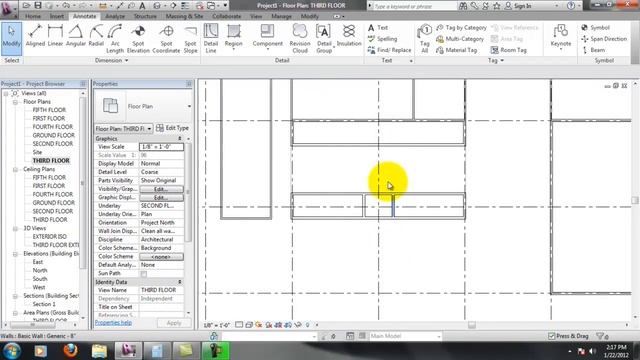Click Graphic Display Options Edit button
Viewport: 640px width, 360px height.
161,198
